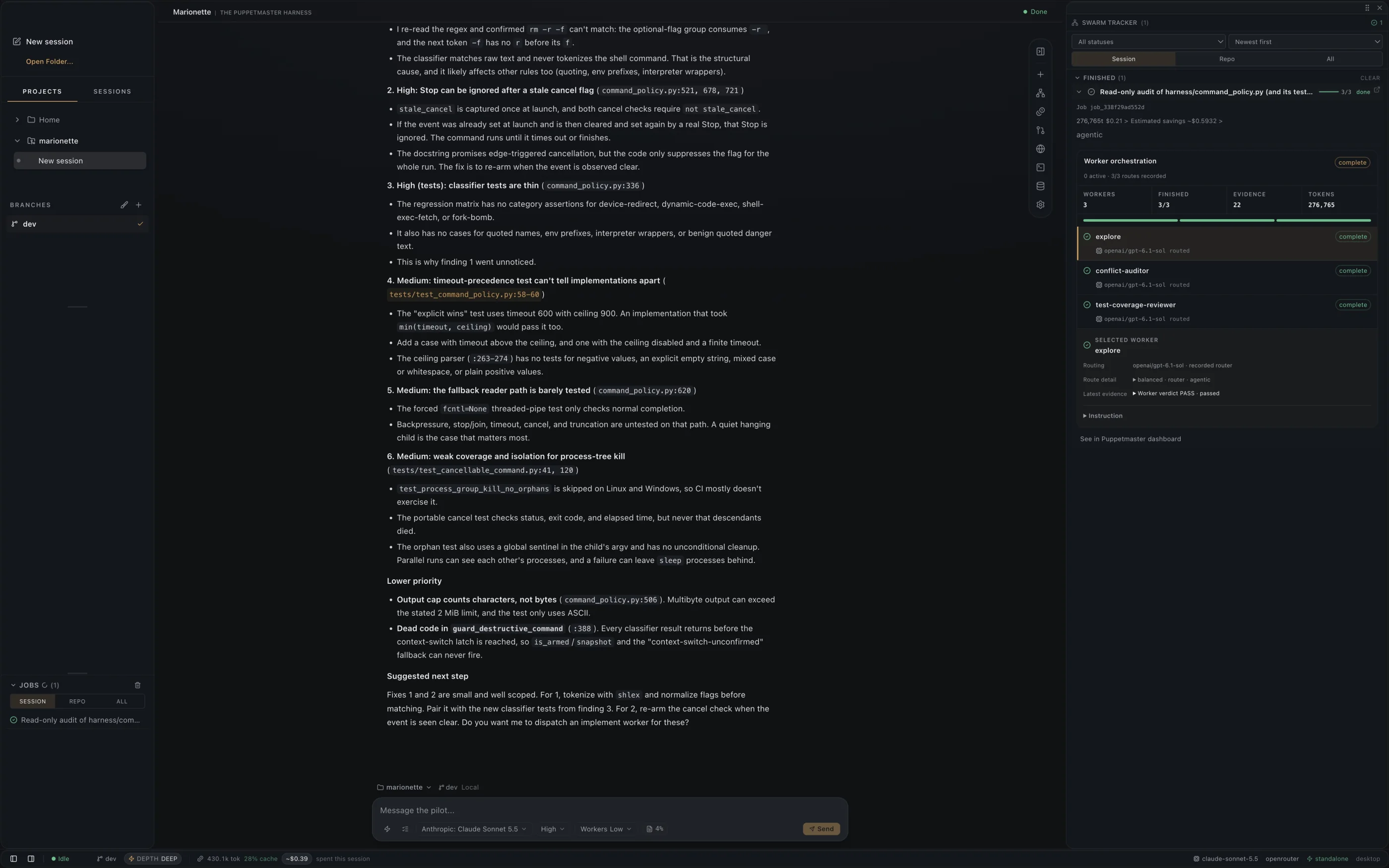
Task: Click Message the pilot input field
Action: [x=610, y=810]
